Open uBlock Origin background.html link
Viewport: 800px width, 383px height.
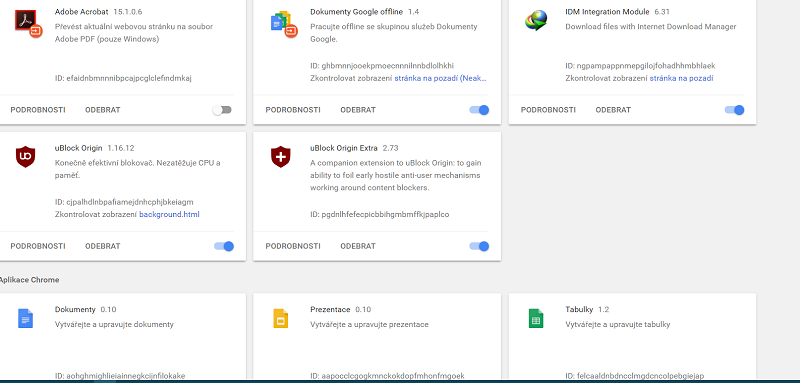169,214
